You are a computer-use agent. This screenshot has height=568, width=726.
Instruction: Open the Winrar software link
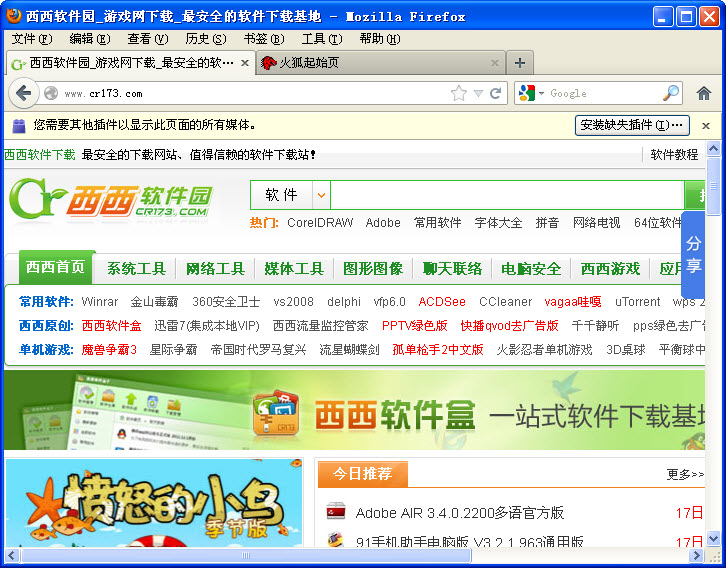point(100,302)
